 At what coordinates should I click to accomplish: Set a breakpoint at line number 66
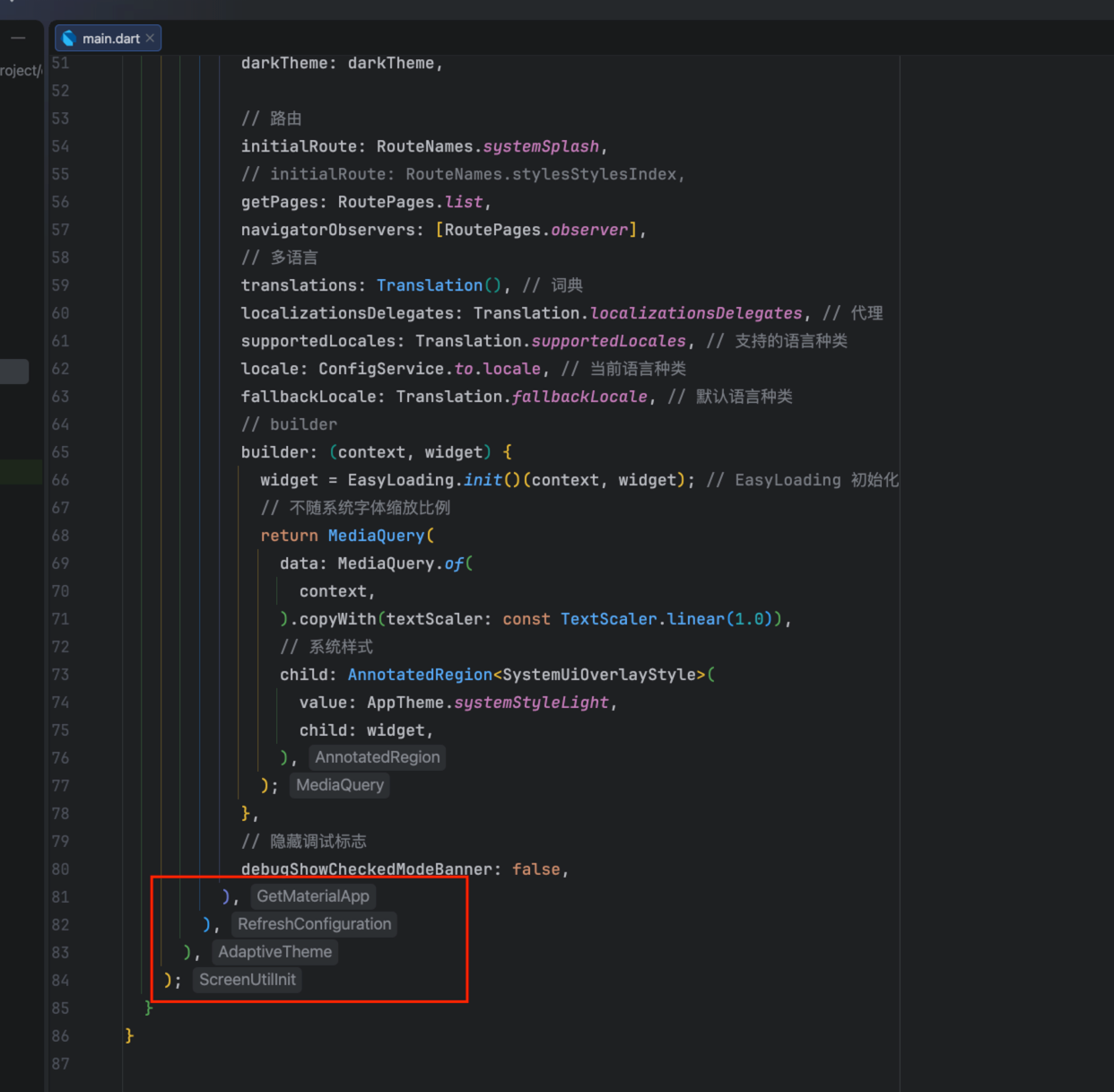(60, 480)
